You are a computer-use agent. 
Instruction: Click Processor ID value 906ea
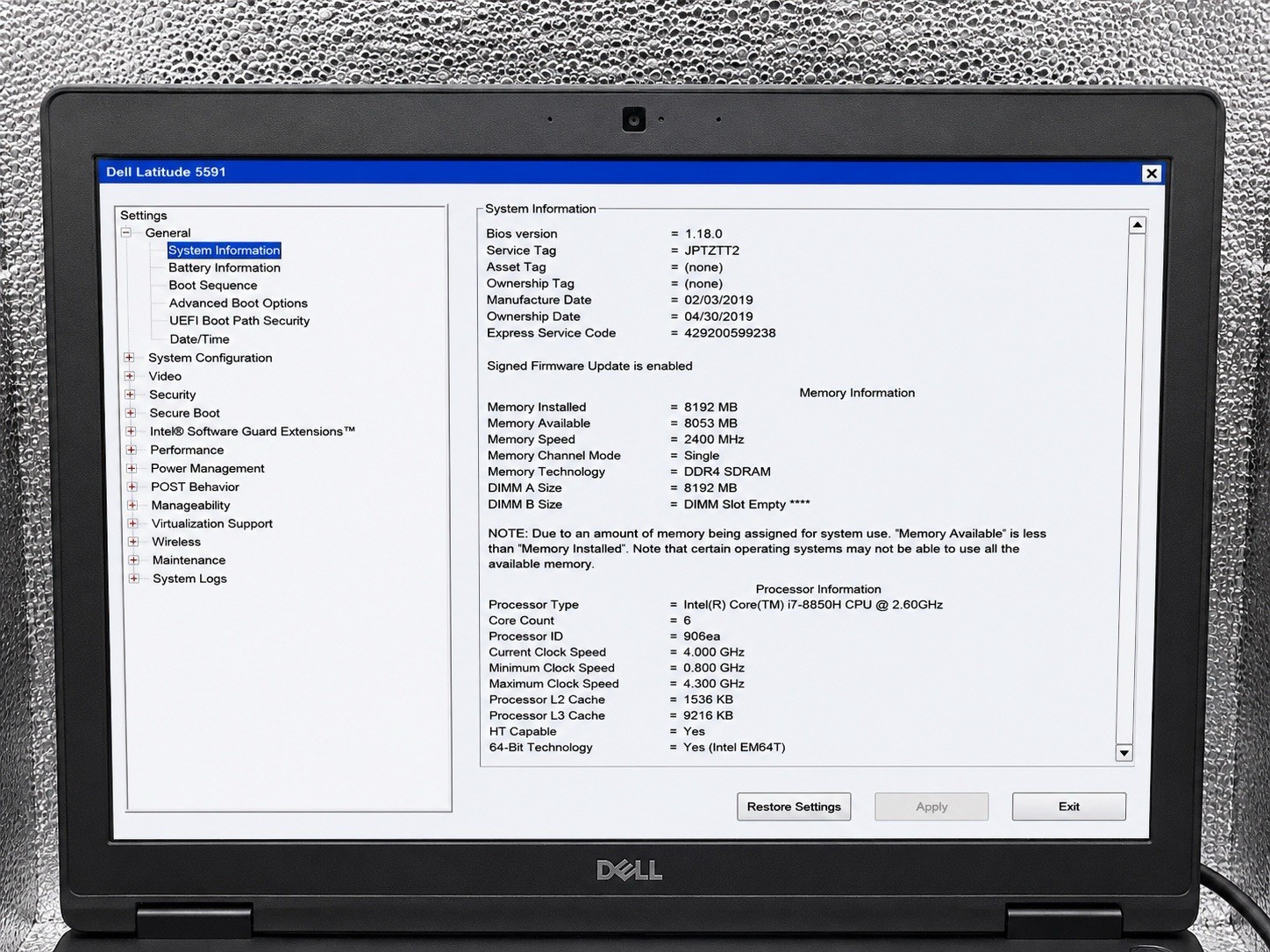pyautogui.click(x=702, y=636)
